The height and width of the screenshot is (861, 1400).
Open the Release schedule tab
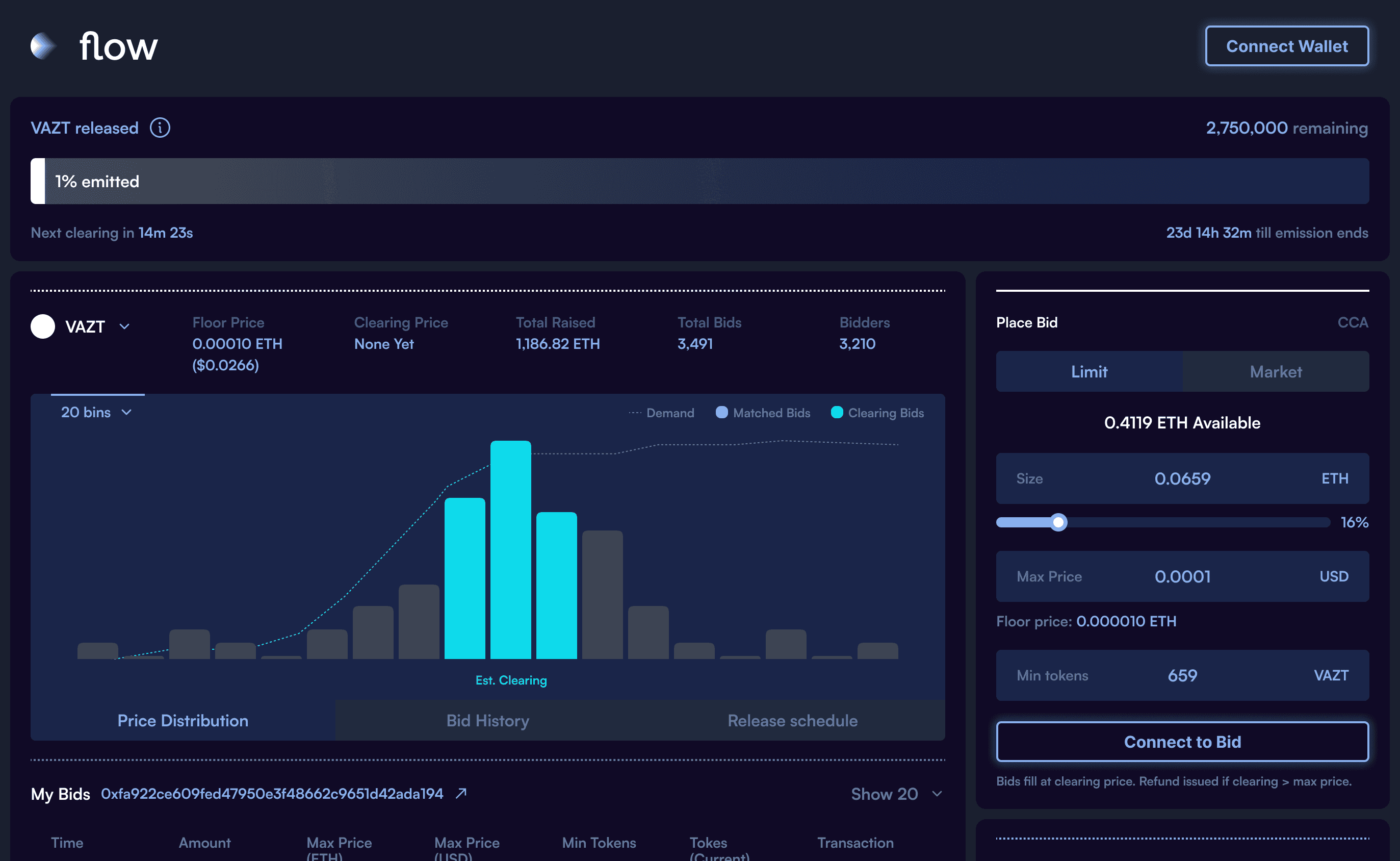tap(792, 720)
